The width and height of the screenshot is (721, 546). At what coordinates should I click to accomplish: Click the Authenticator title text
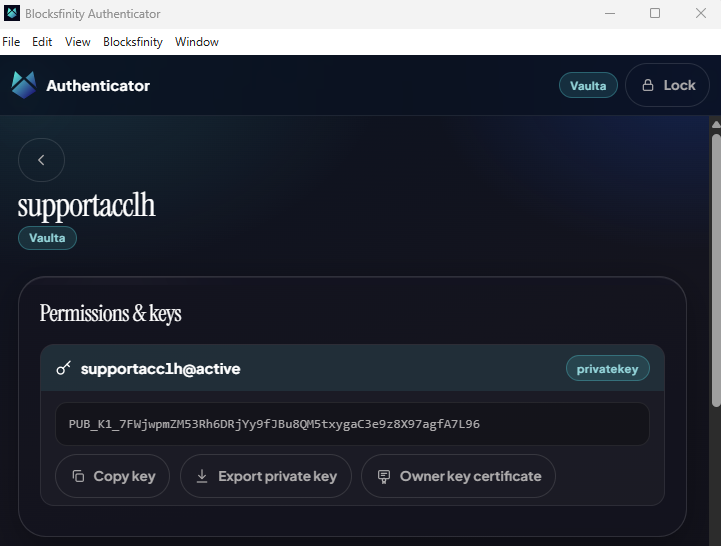98,86
